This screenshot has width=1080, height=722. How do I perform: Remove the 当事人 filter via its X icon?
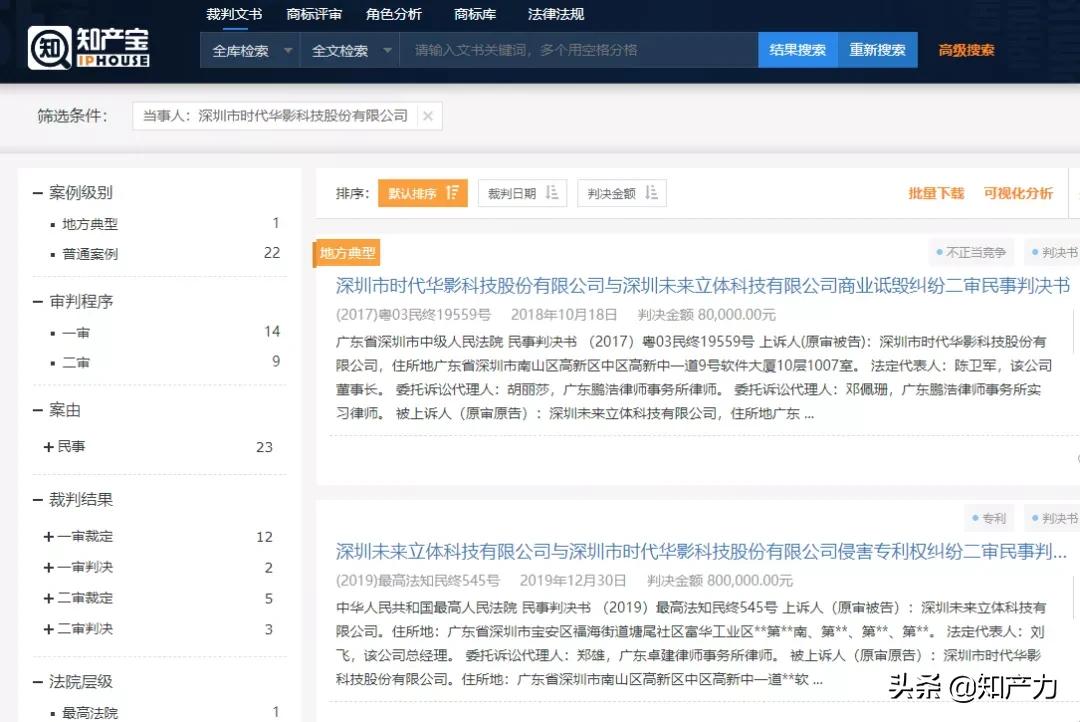coord(428,115)
